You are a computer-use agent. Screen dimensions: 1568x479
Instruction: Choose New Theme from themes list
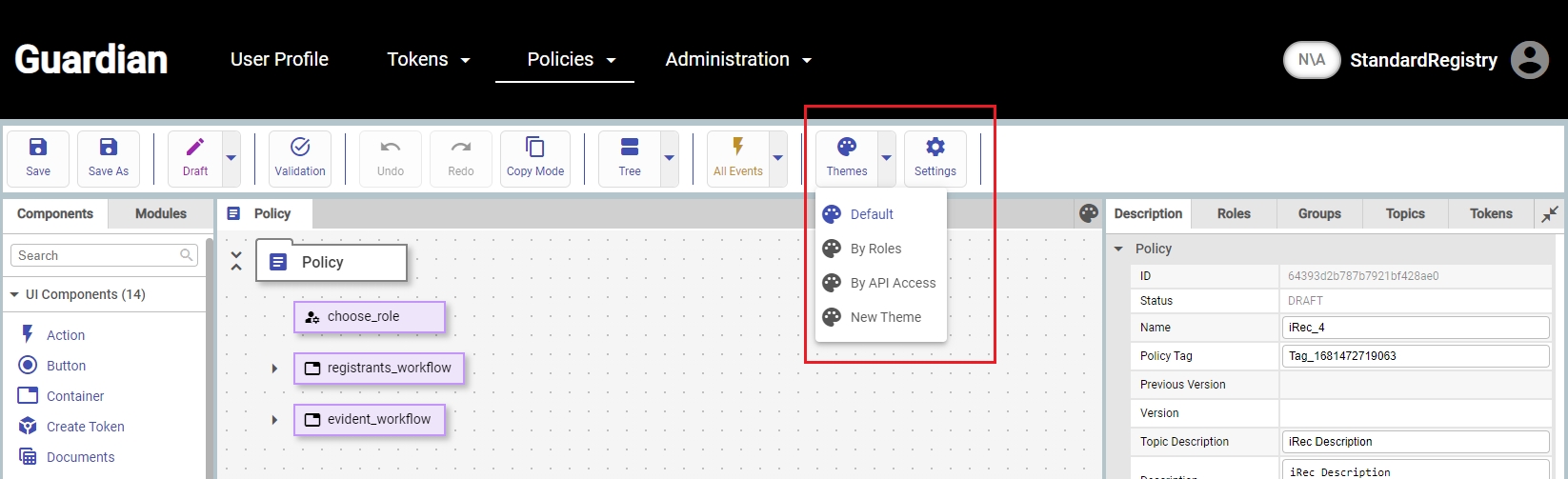pos(885,317)
